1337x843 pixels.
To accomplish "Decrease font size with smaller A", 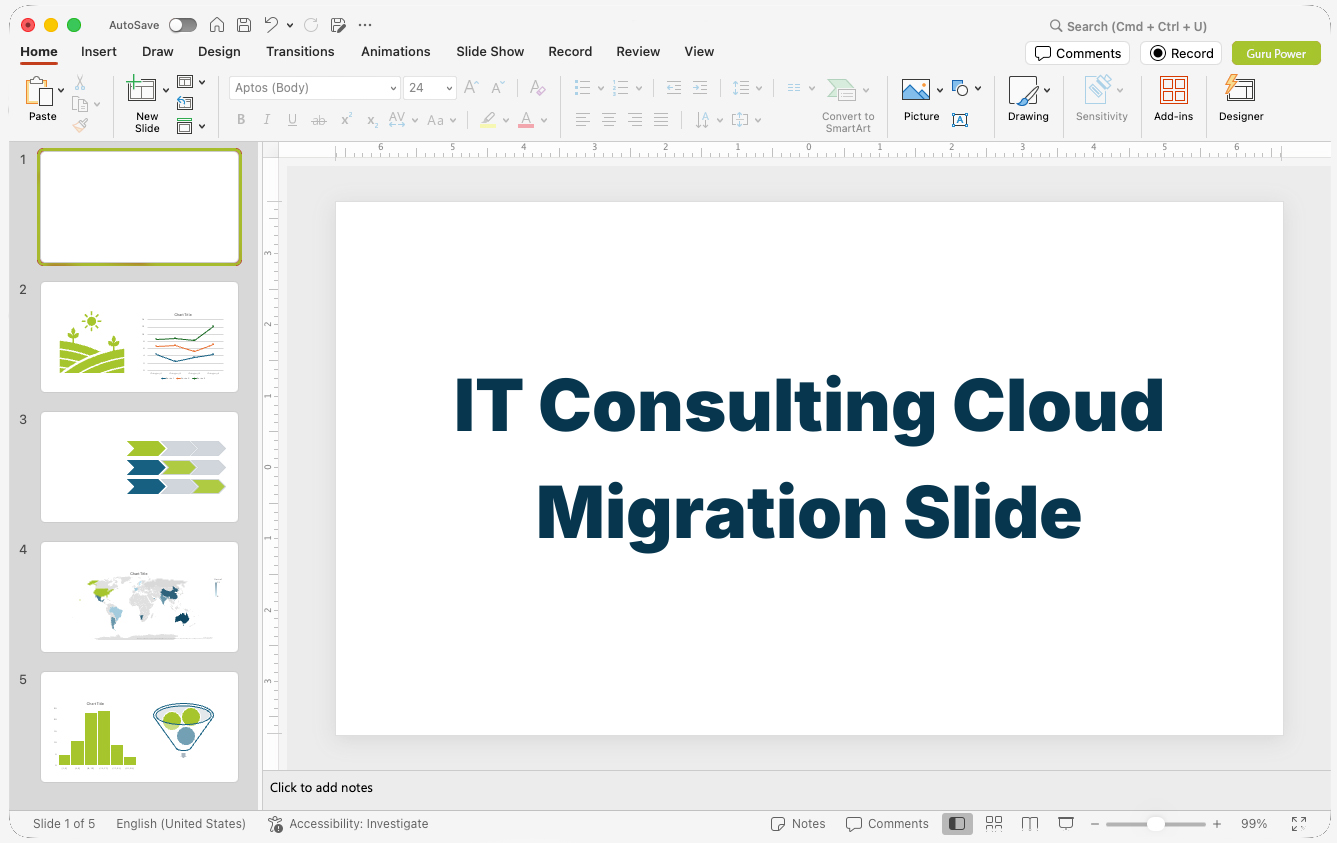I will (x=498, y=88).
